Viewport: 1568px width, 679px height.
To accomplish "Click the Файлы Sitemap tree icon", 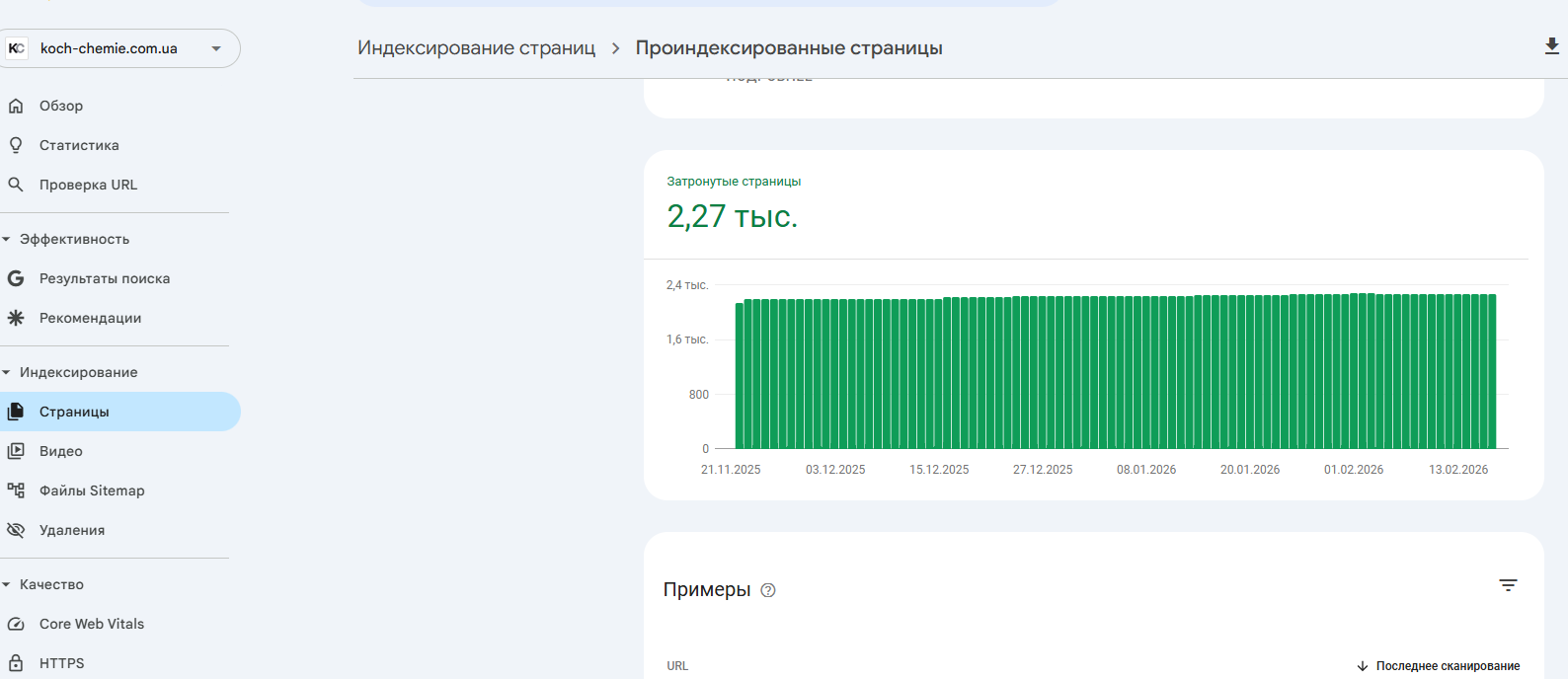I will pos(16,490).
